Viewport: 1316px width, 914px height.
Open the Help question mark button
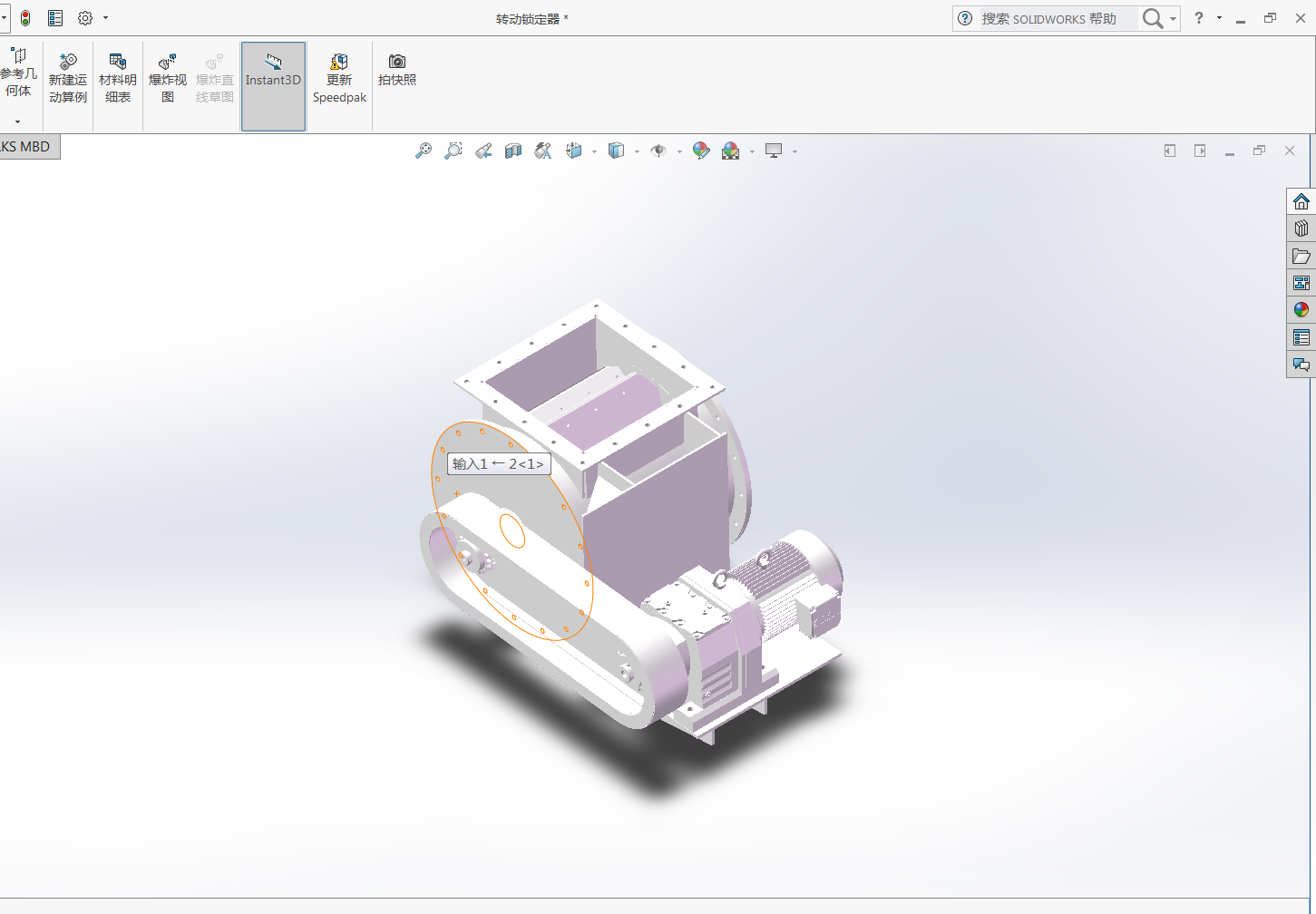1199,18
